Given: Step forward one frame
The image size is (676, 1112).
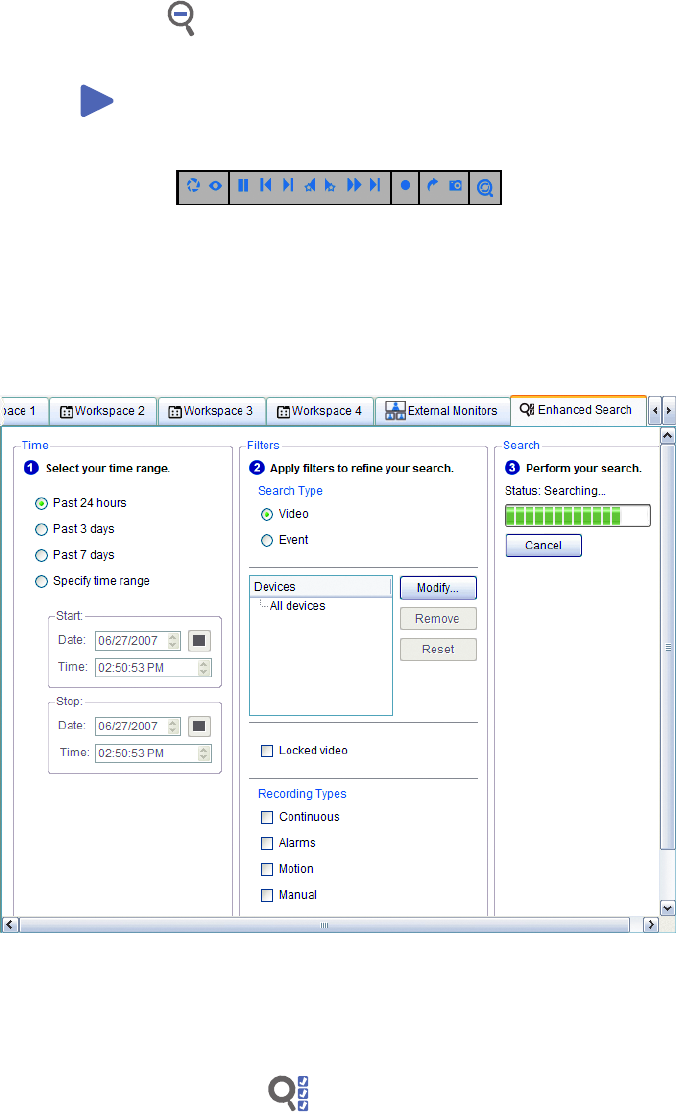Looking at the screenshot, I should point(287,185).
